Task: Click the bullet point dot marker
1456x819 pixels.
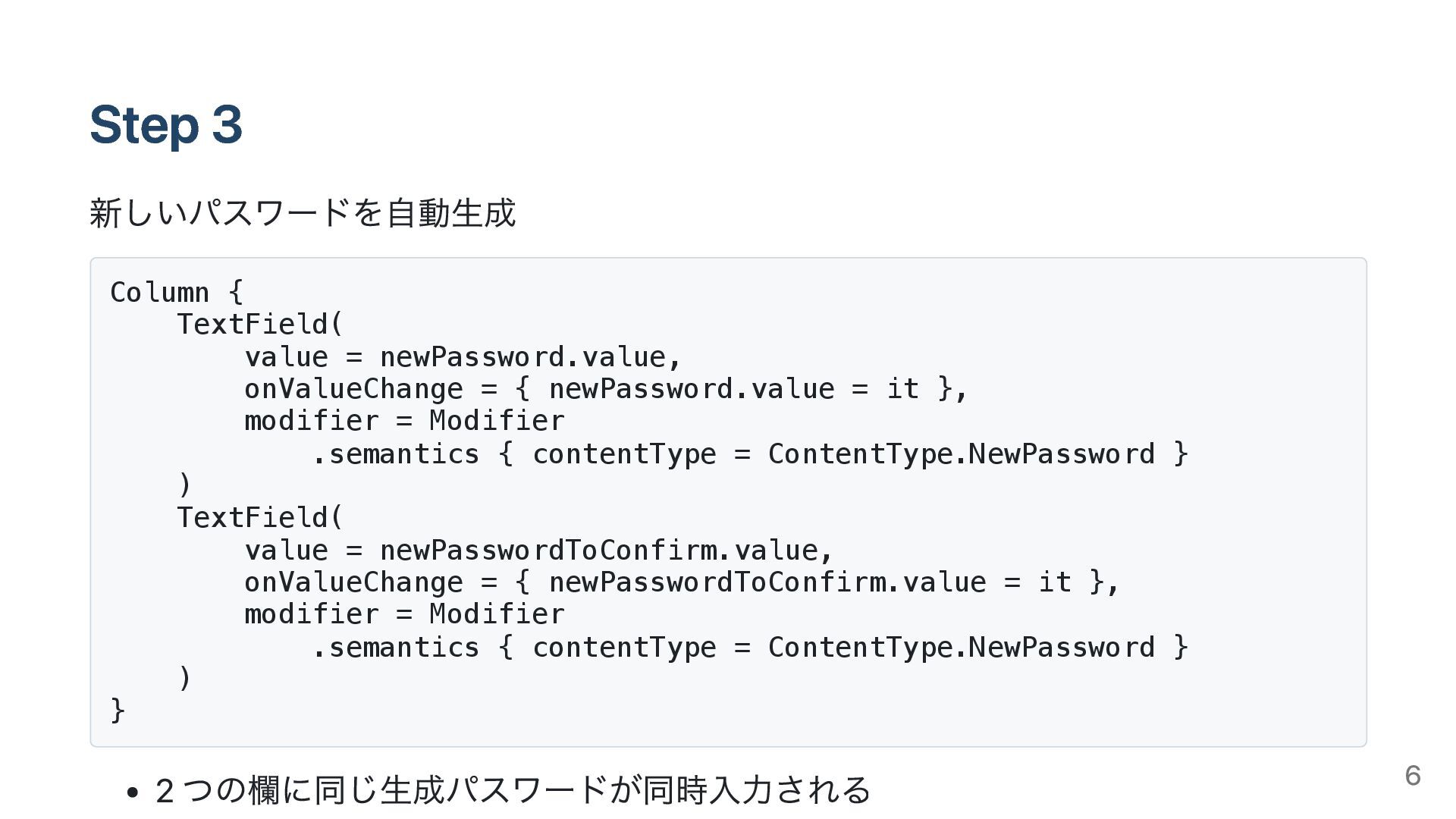Action: coord(133,793)
